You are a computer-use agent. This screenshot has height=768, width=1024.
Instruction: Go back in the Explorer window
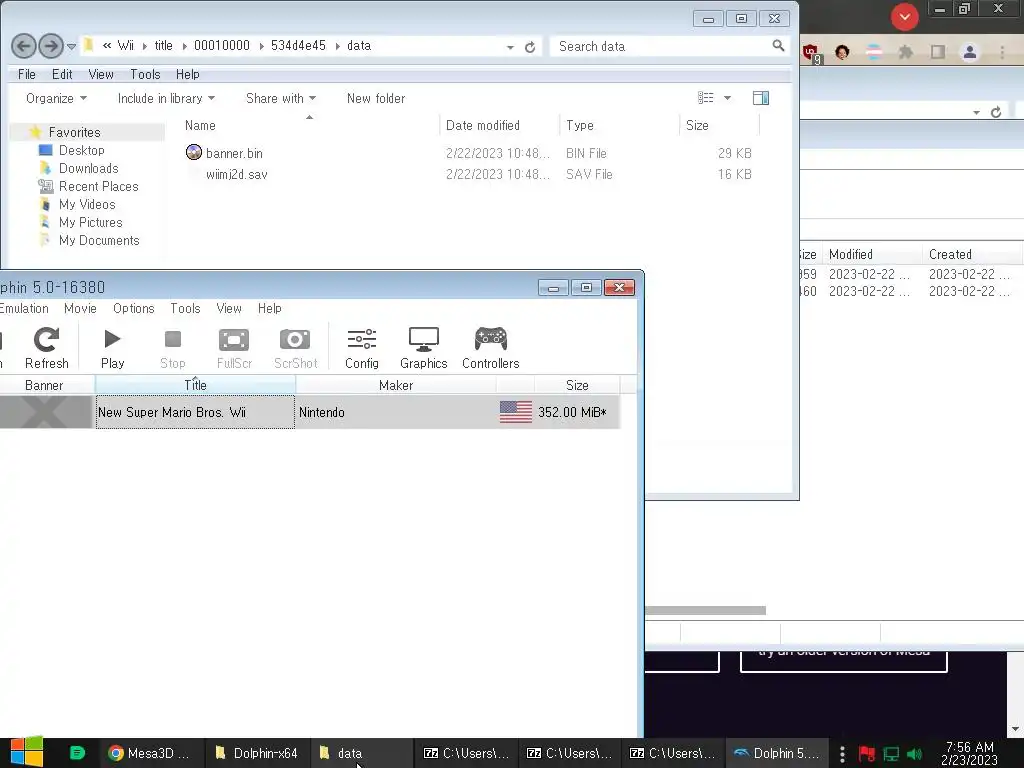24,46
